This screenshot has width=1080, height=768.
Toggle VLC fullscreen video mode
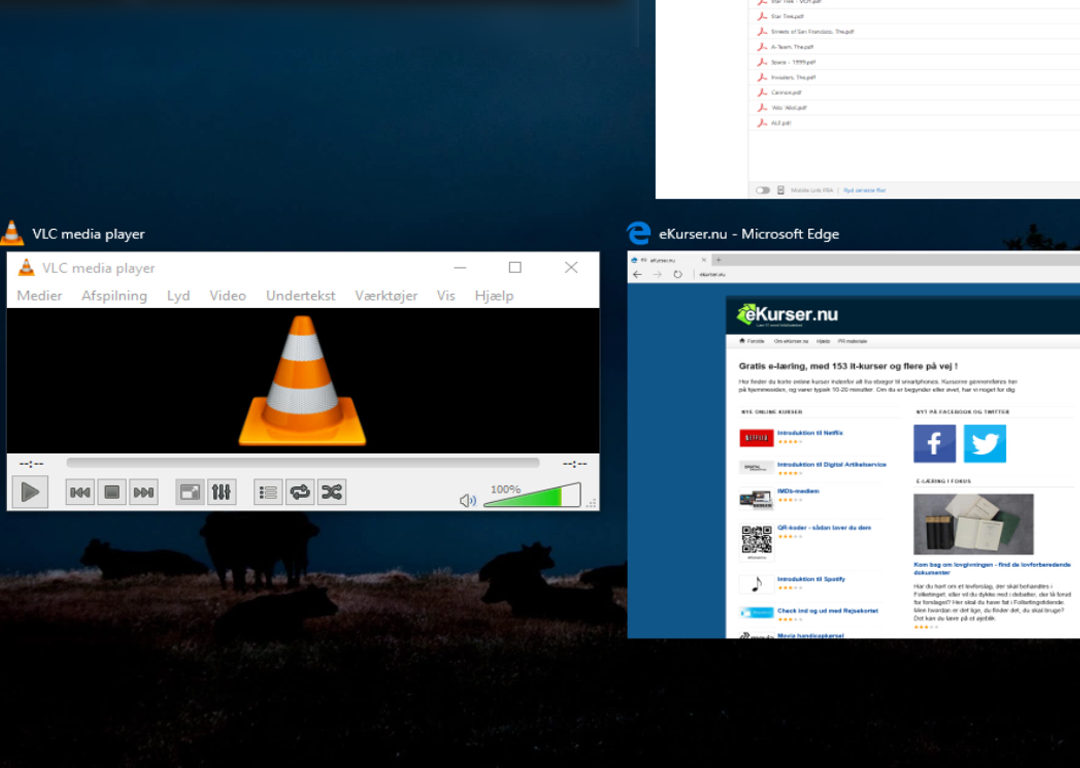[x=189, y=492]
